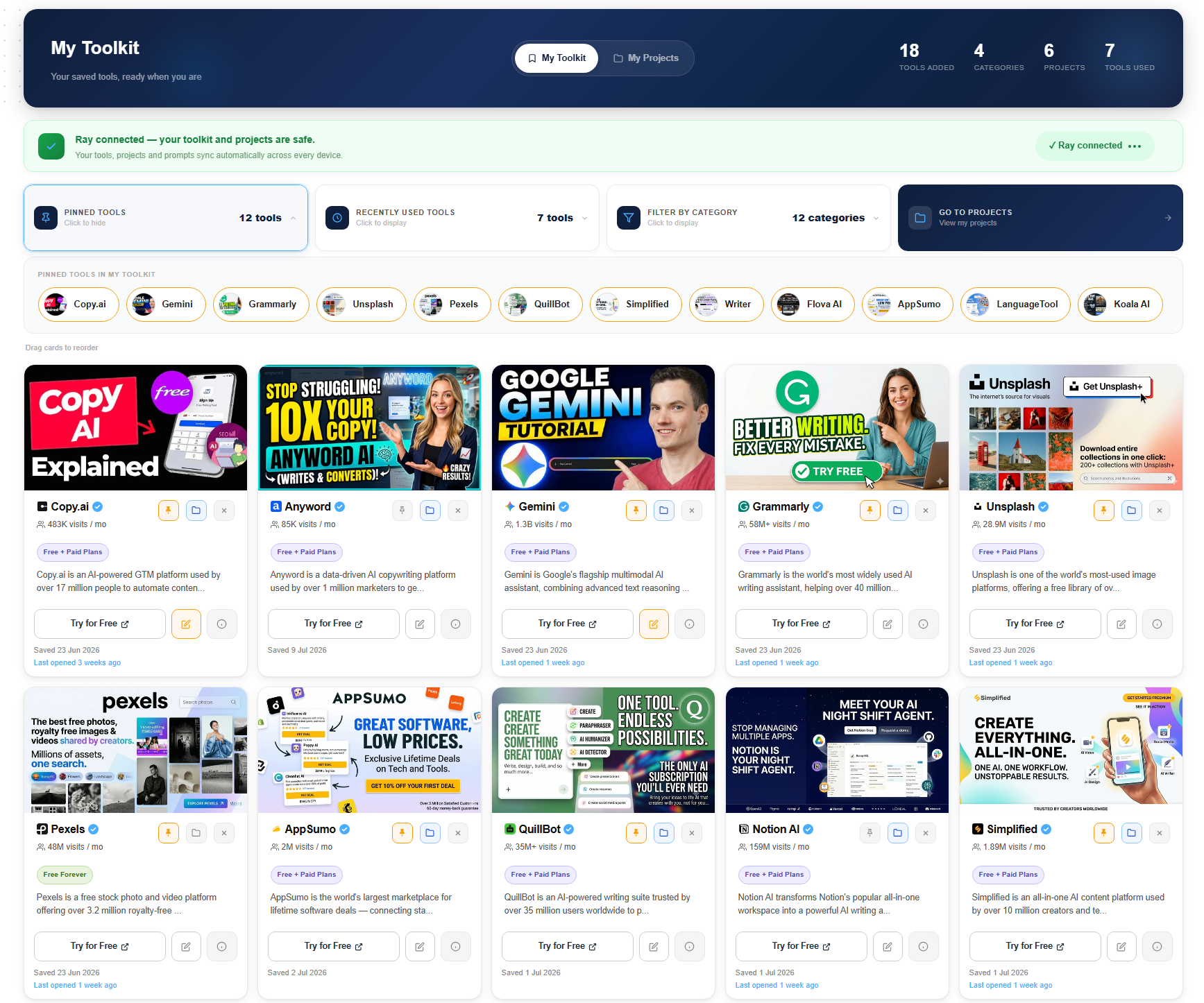Toggle the Unsplash pin button
The height and width of the screenshot is (1003, 1204).
pos(1103,511)
